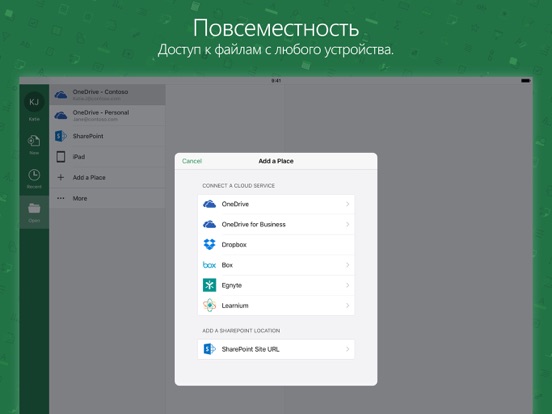Choose the iPad storage location
Image resolution: width=552 pixels, height=414 pixels.
[x=107, y=157]
